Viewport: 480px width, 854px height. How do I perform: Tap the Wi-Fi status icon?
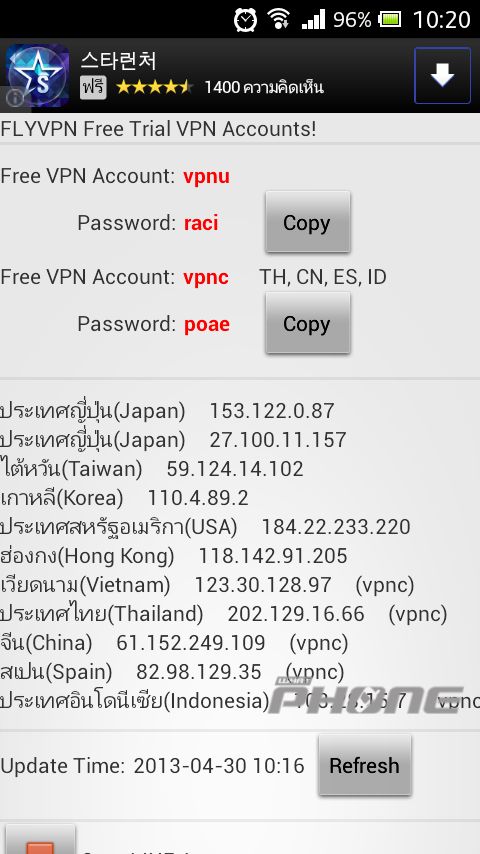(278, 20)
